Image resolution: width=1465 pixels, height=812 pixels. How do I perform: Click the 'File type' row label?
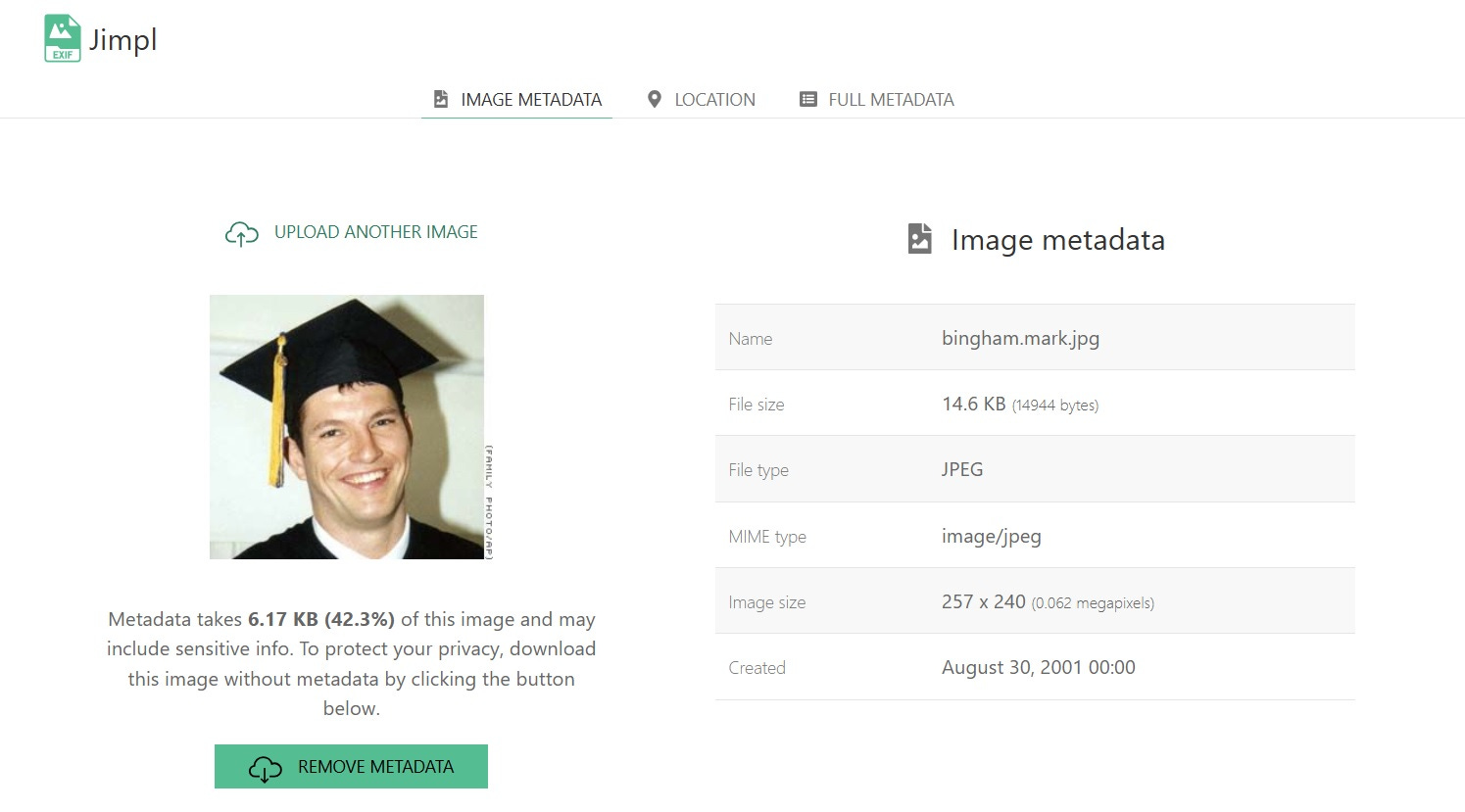pyautogui.click(x=758, y=470)
